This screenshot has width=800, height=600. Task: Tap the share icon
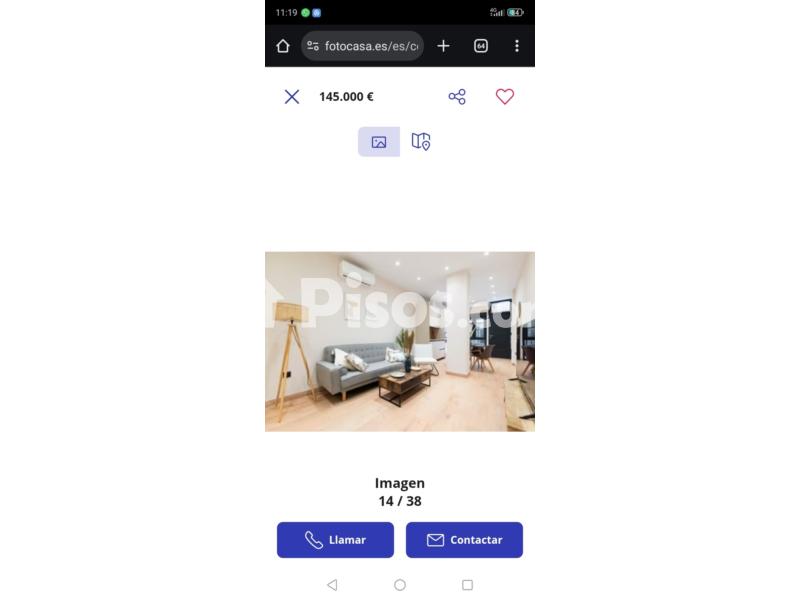(457, 97)
